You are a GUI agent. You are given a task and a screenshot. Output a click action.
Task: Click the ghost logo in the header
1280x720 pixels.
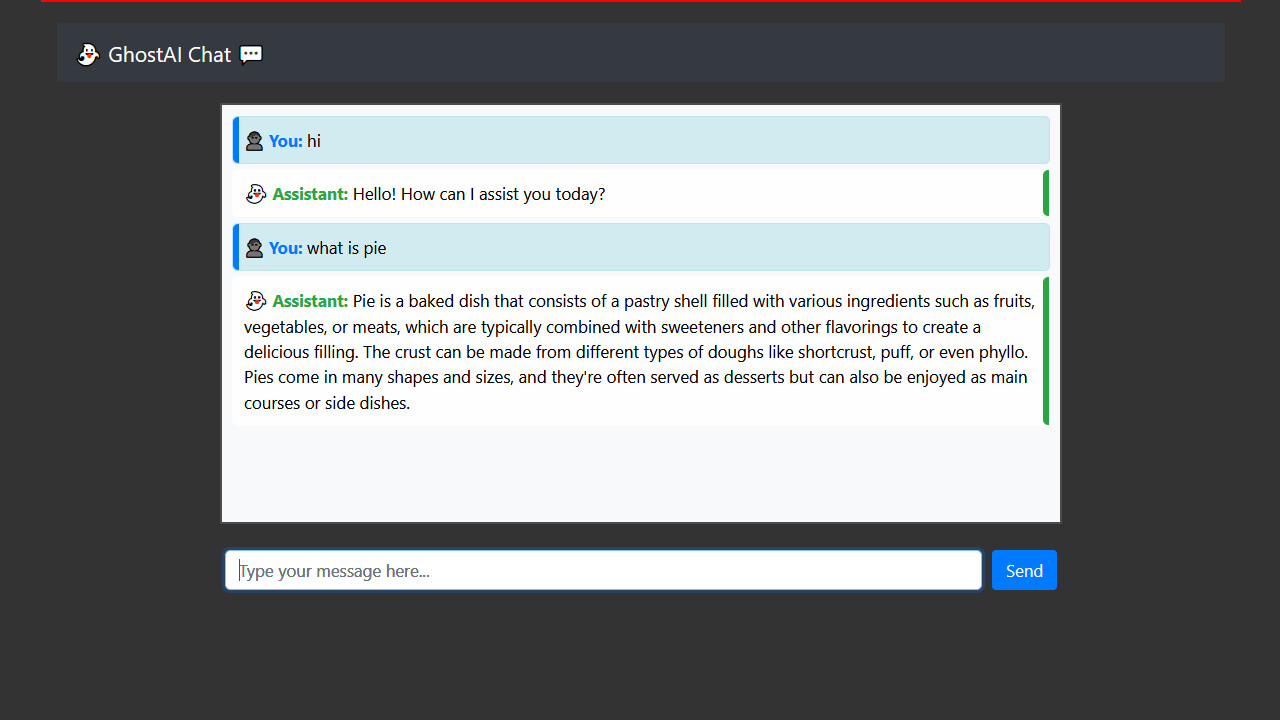88,55
